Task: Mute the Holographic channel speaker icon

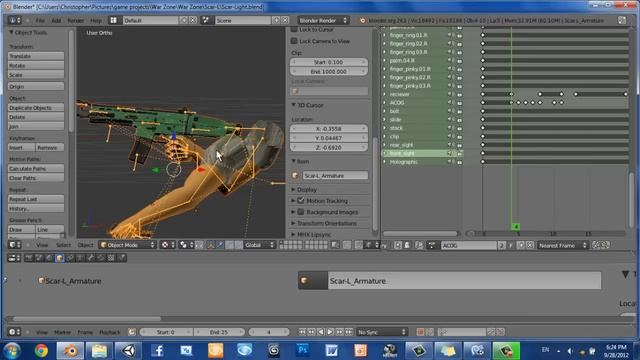Action: tap(450, 162)
